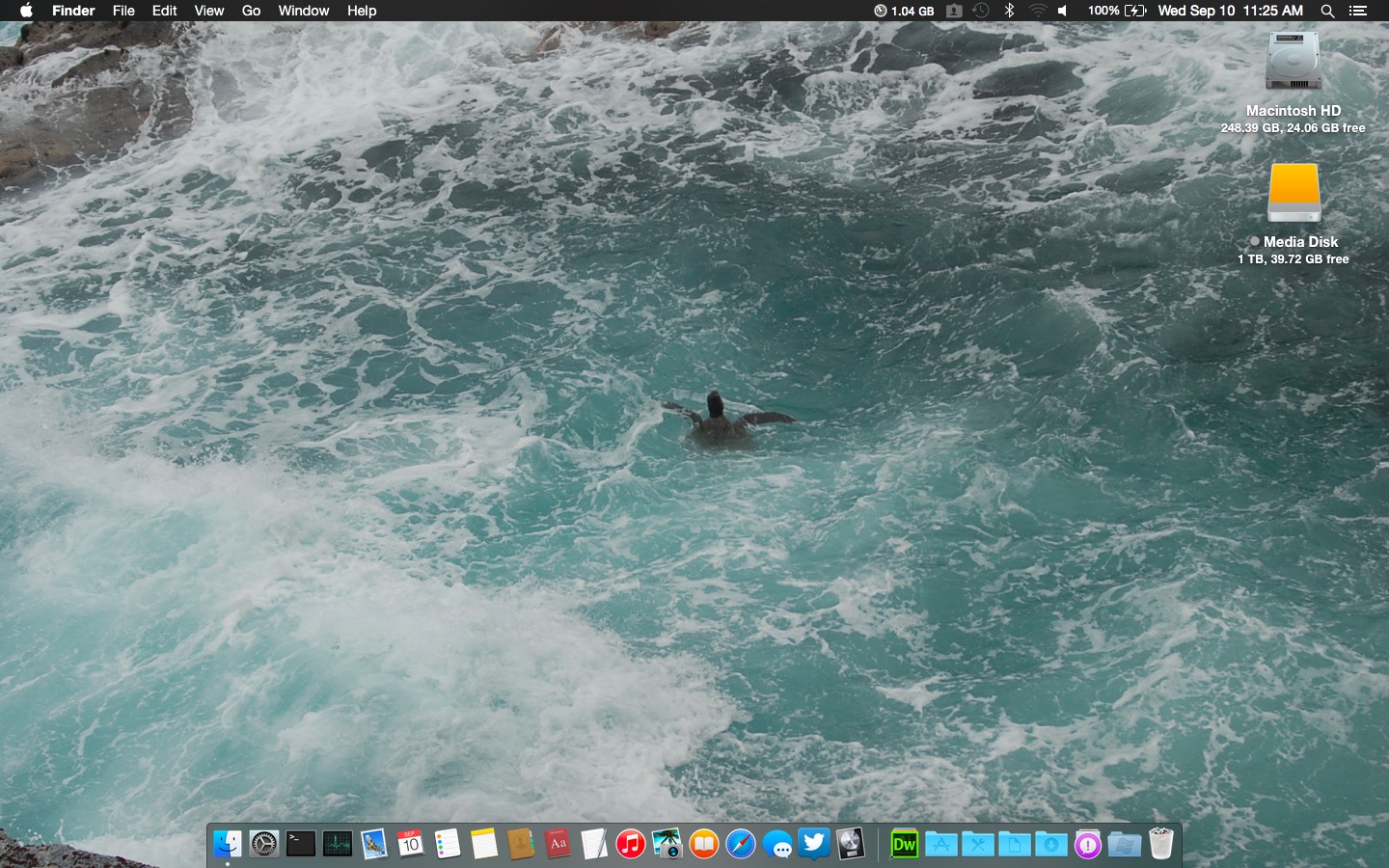Expand the Downloads stack in Dock

[x=1051, y=845]
